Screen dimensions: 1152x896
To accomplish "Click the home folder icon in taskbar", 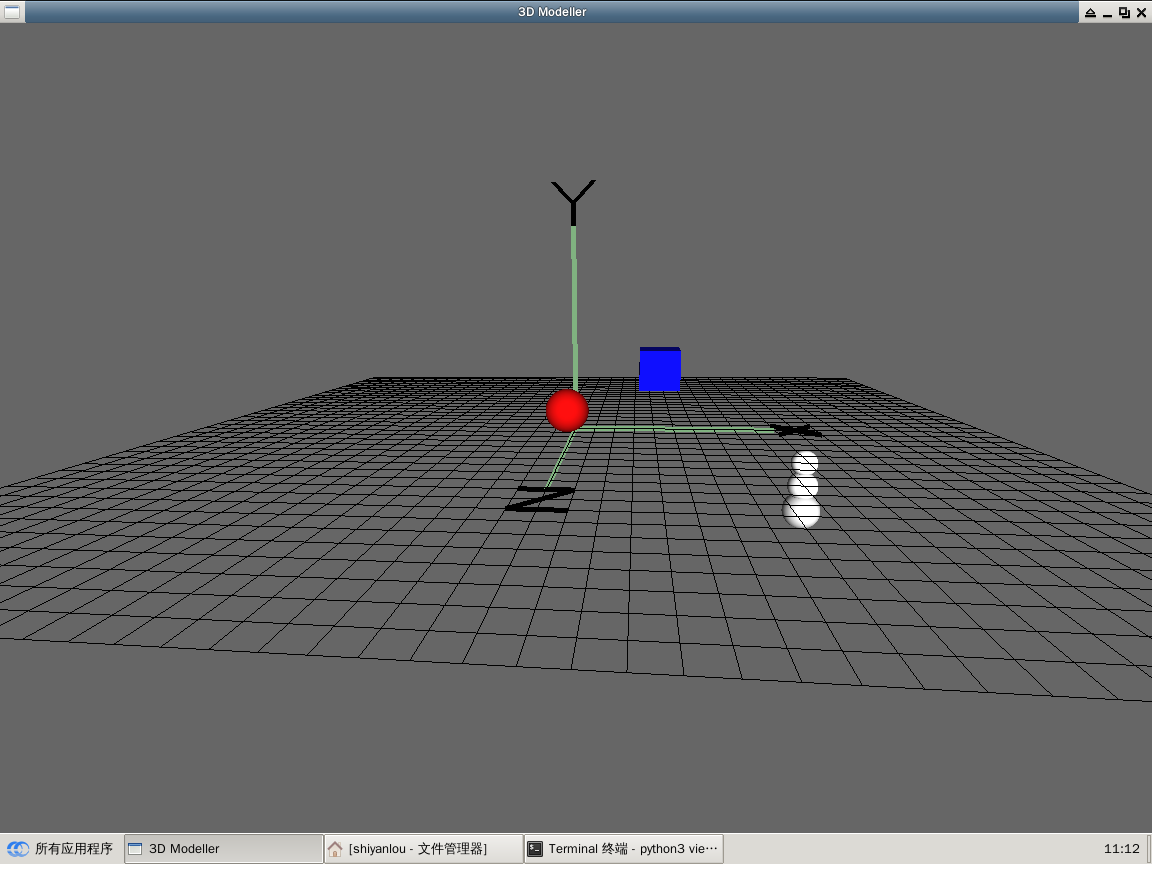I will click(335, 848).
